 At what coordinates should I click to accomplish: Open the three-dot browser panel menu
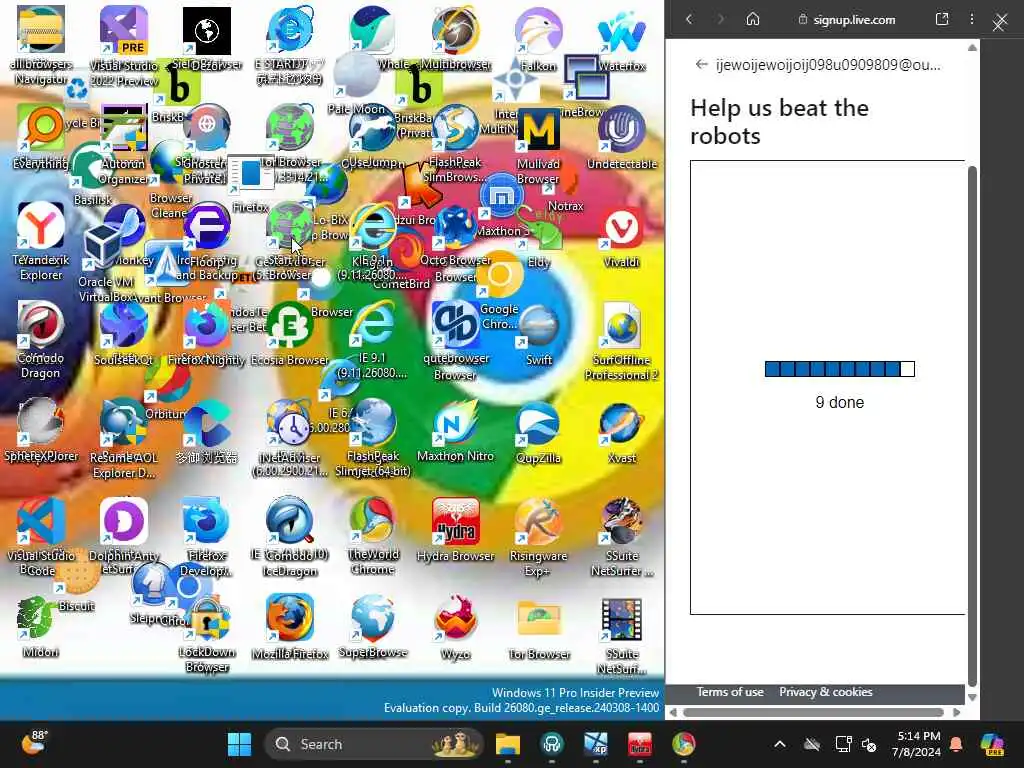click(972, 19)
